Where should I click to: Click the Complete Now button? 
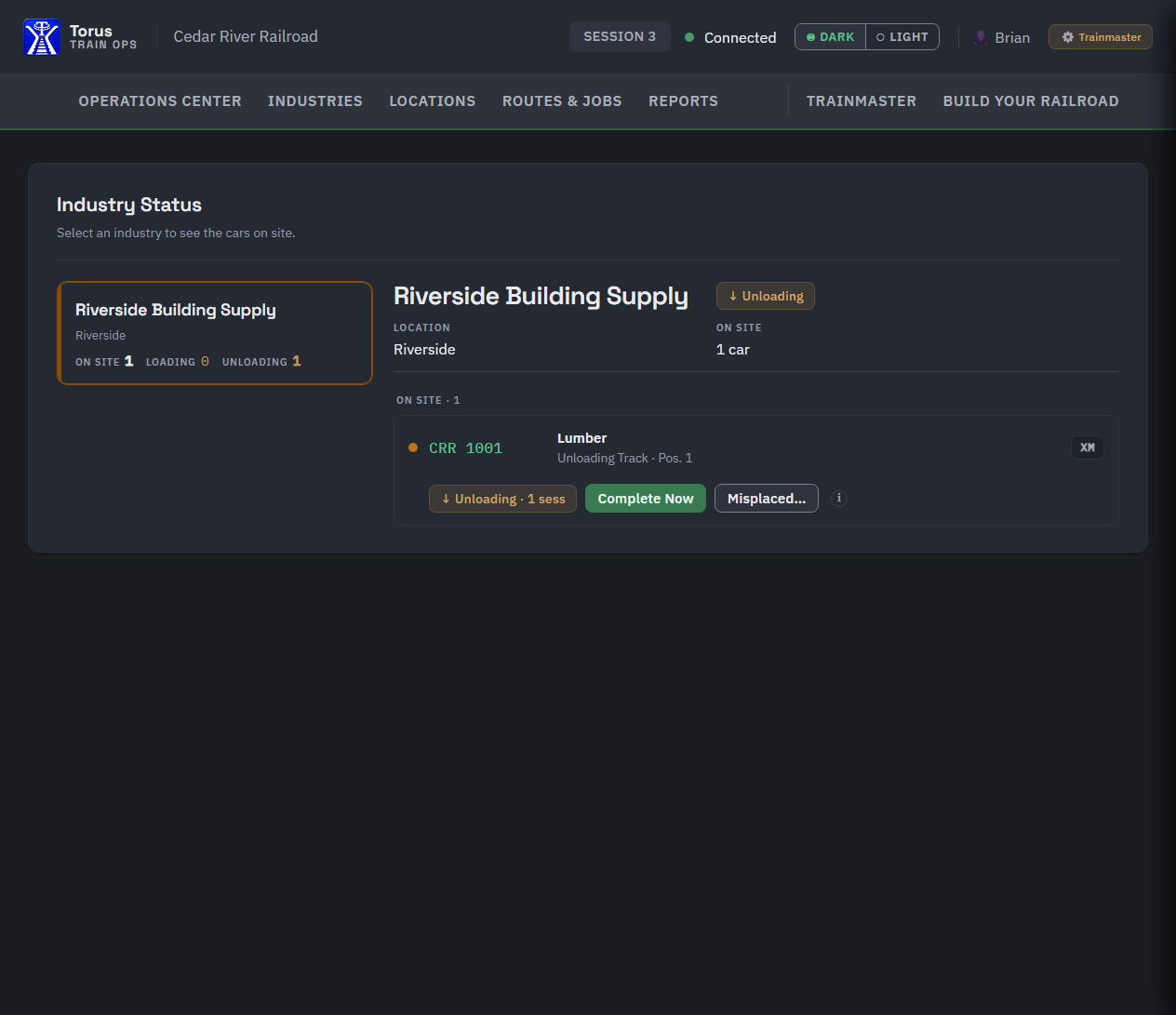646,499
